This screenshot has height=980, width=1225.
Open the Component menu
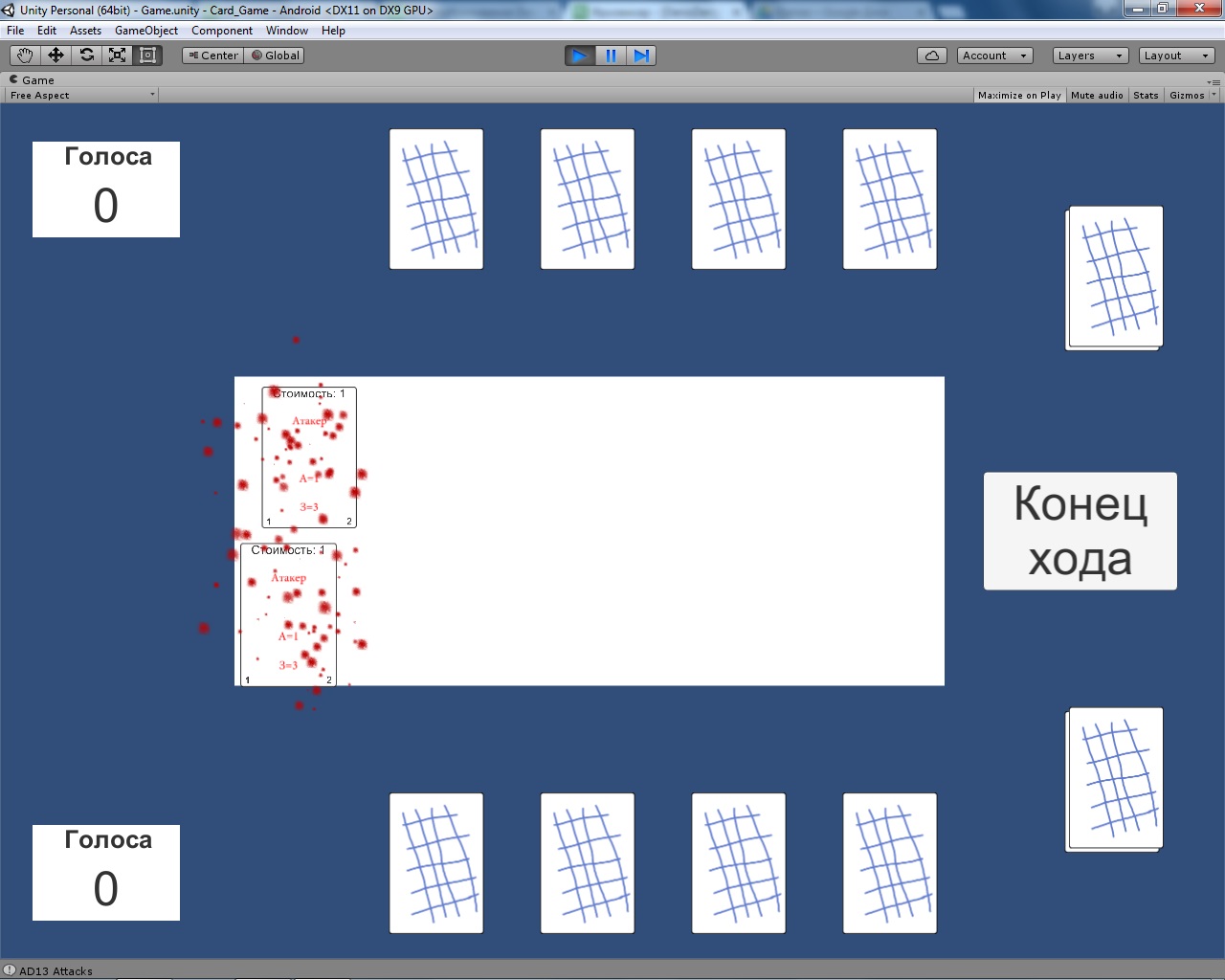[222, 31]
